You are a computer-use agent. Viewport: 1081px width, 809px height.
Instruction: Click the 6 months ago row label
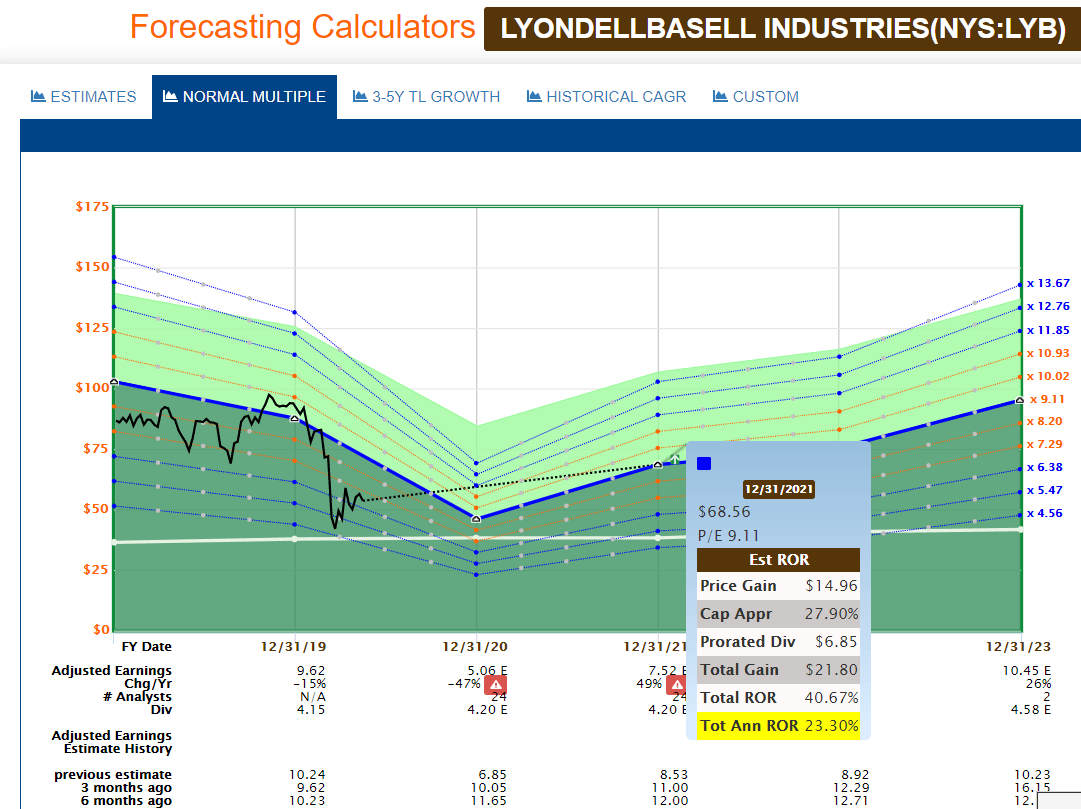(126, 801)
